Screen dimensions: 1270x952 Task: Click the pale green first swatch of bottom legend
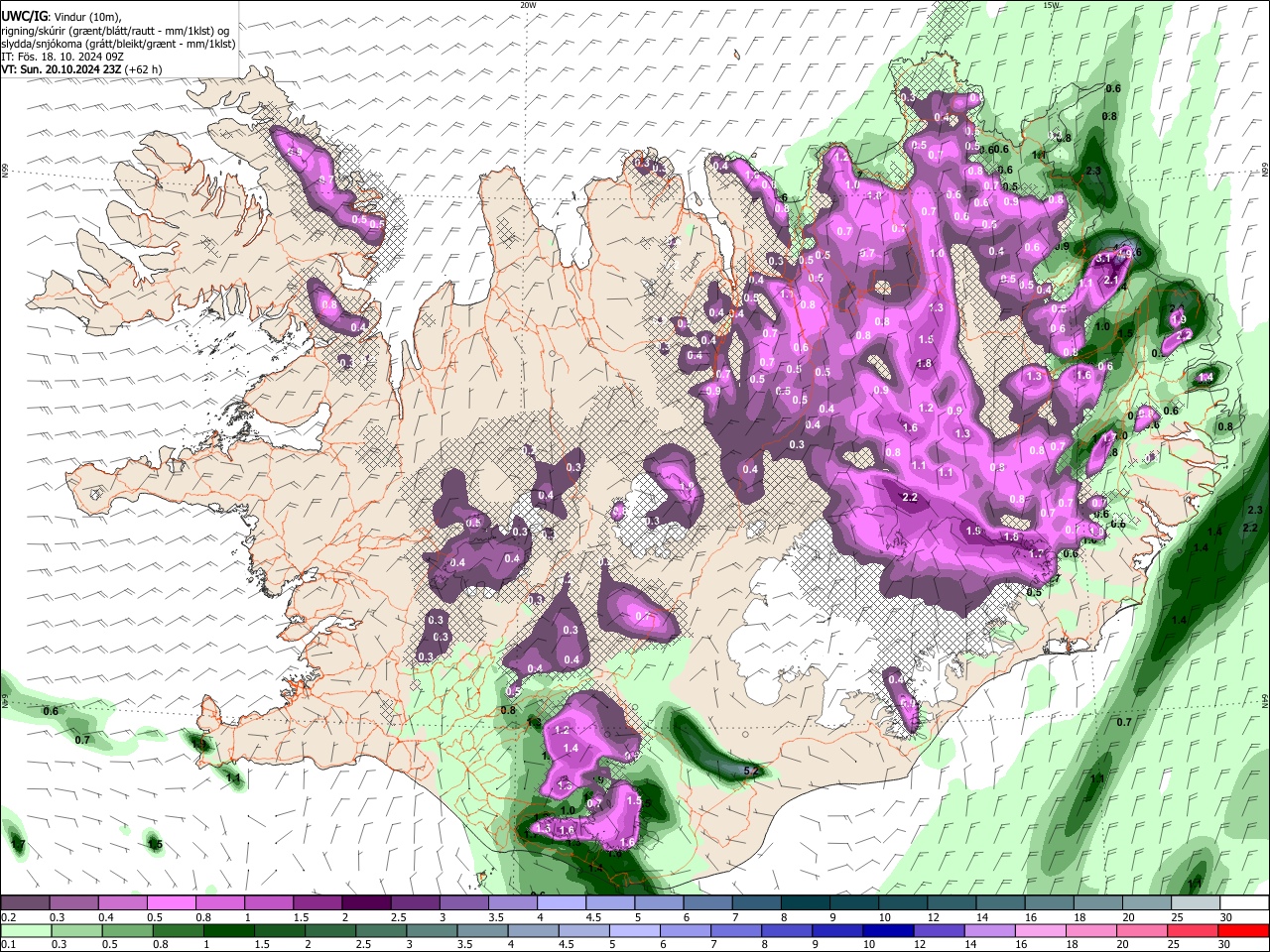click(x=25, y=931)
